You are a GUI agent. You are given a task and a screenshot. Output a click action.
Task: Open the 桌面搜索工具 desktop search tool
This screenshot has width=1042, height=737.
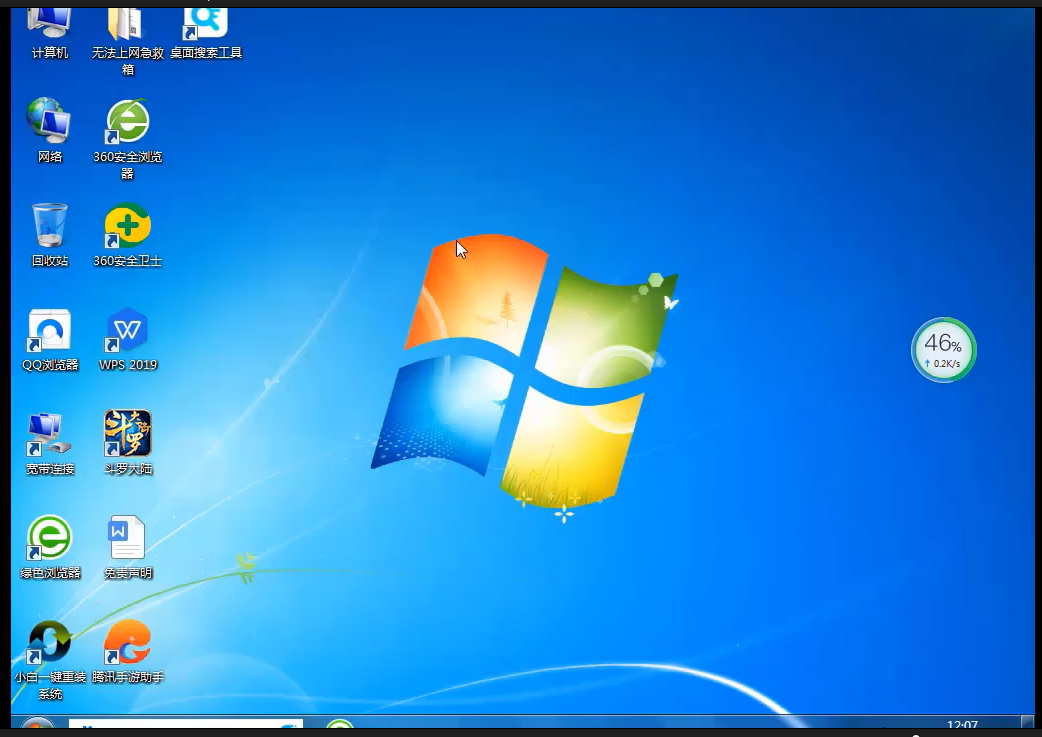205,25
